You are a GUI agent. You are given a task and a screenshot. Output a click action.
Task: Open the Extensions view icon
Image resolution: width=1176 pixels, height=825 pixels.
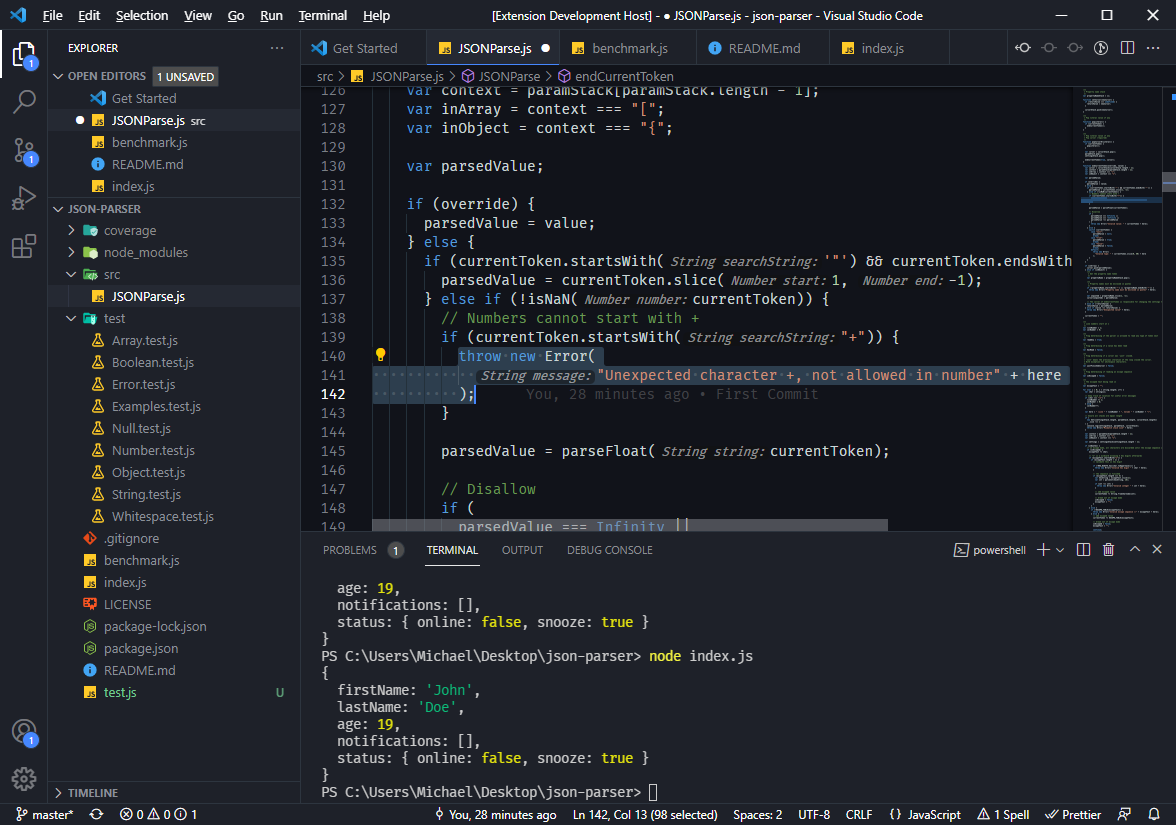[x=24, y=245]
